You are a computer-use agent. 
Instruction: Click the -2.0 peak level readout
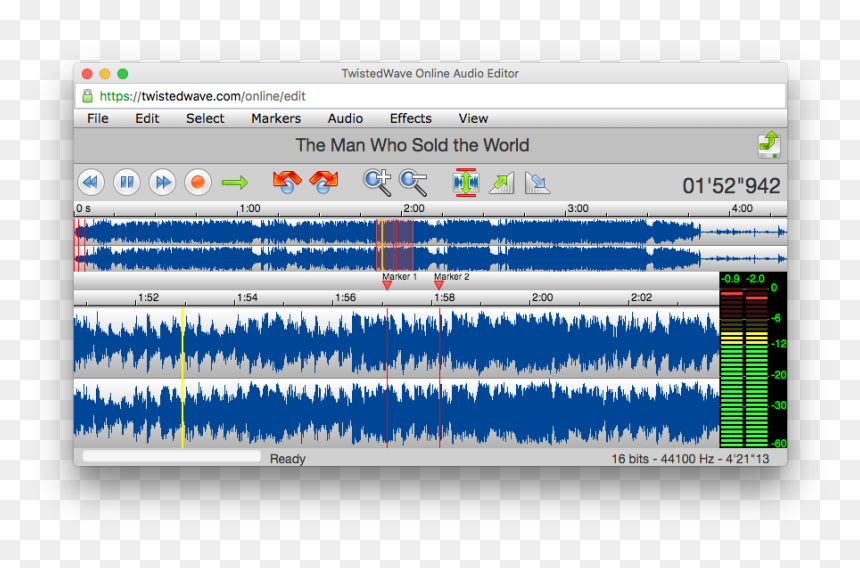click(755, 279)
